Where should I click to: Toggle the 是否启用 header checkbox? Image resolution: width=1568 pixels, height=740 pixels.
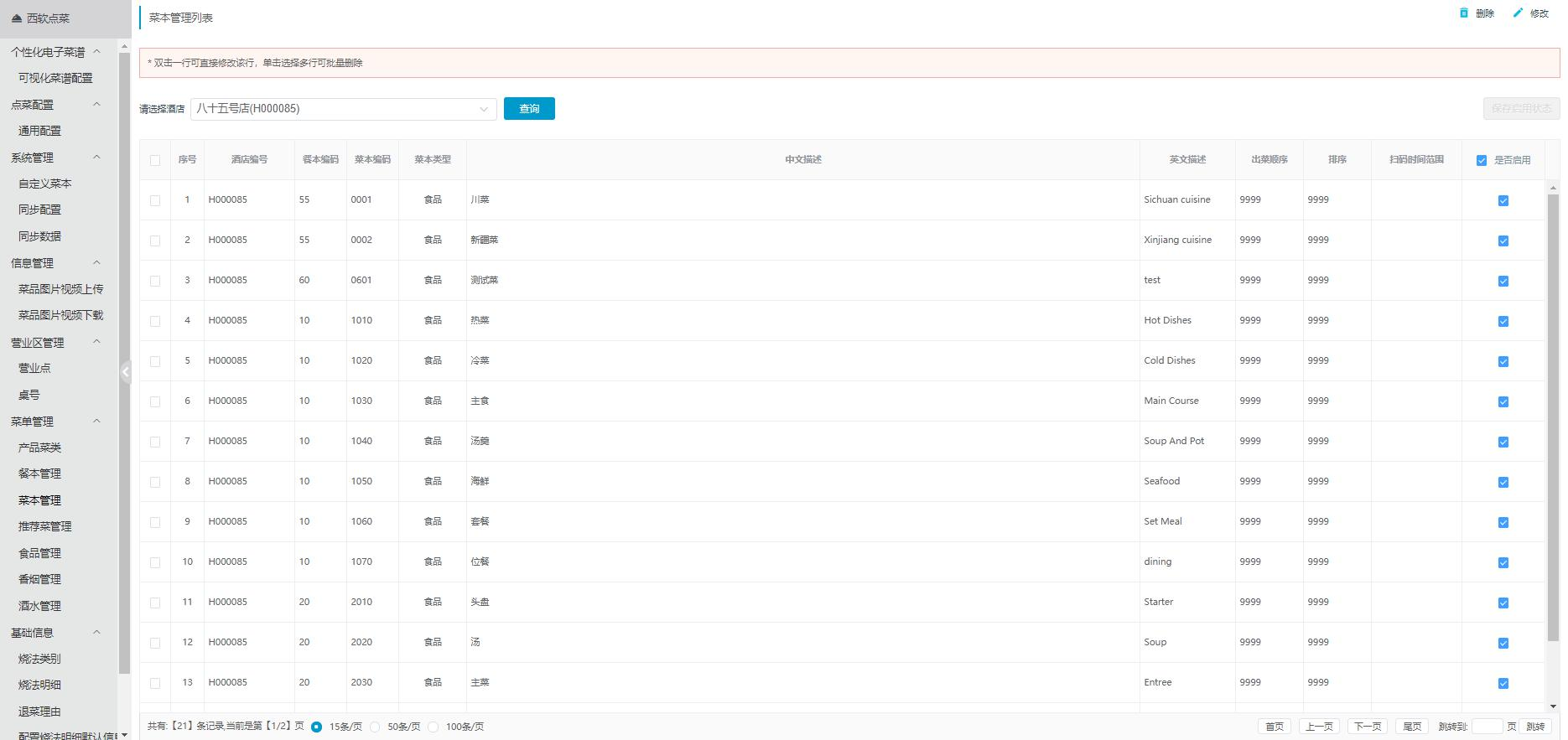click(1482, 160)
